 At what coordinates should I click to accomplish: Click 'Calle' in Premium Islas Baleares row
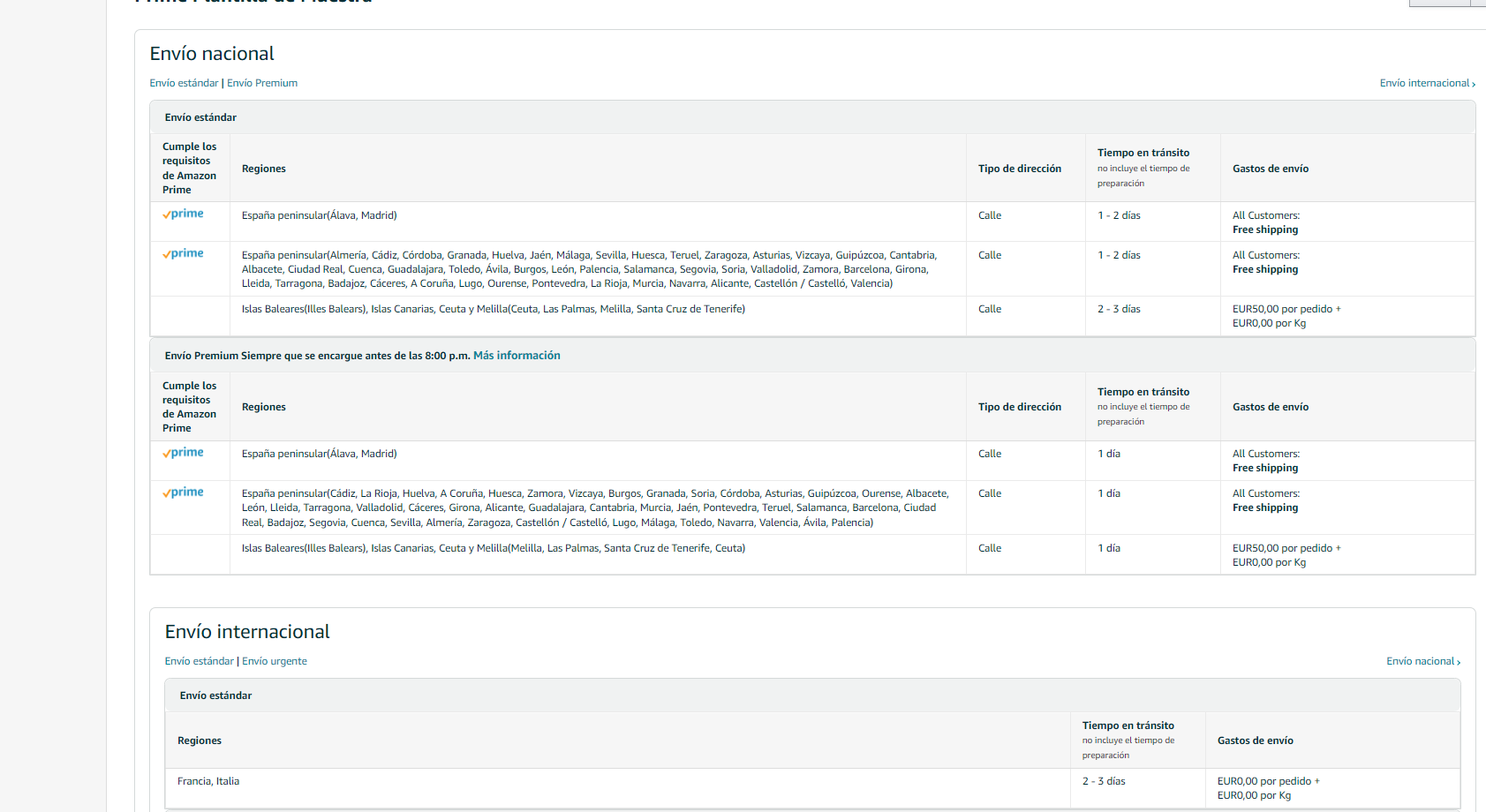(990, 548)
